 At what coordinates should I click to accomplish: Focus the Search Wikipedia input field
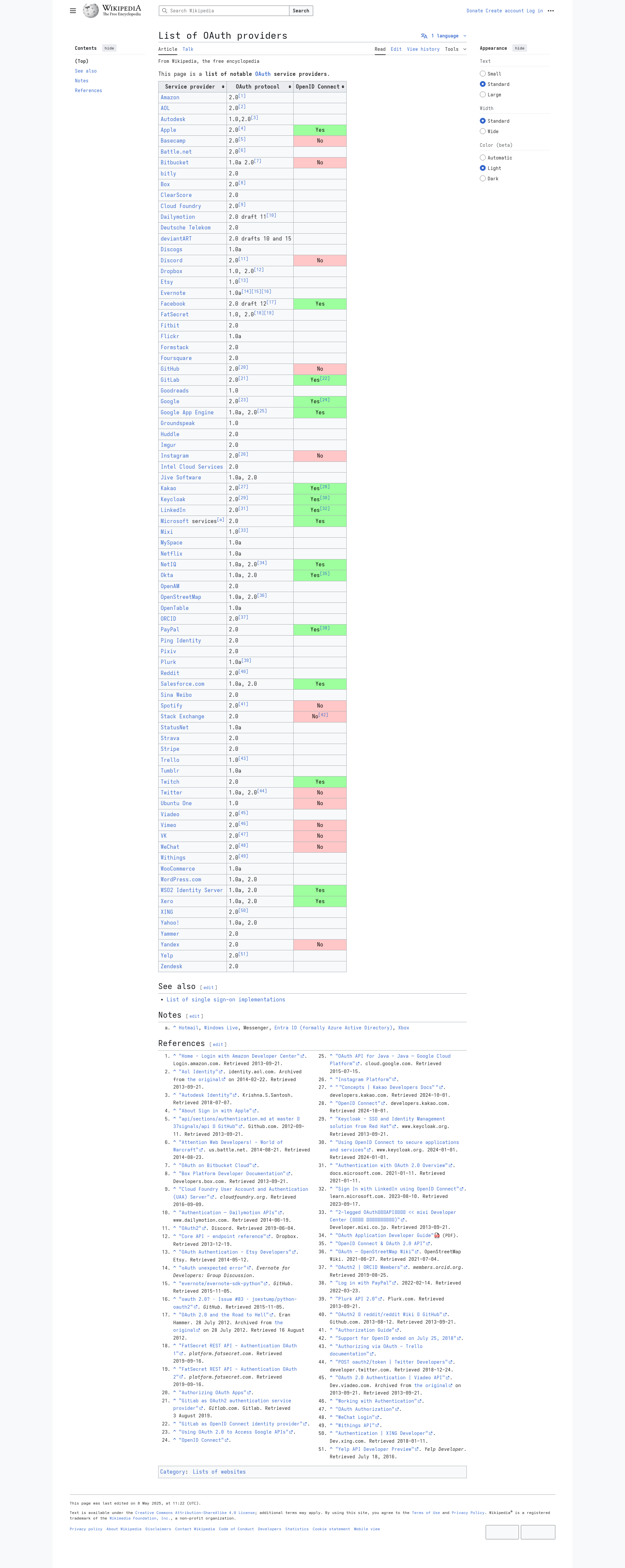pyautogui.click(x=224, y=10)
